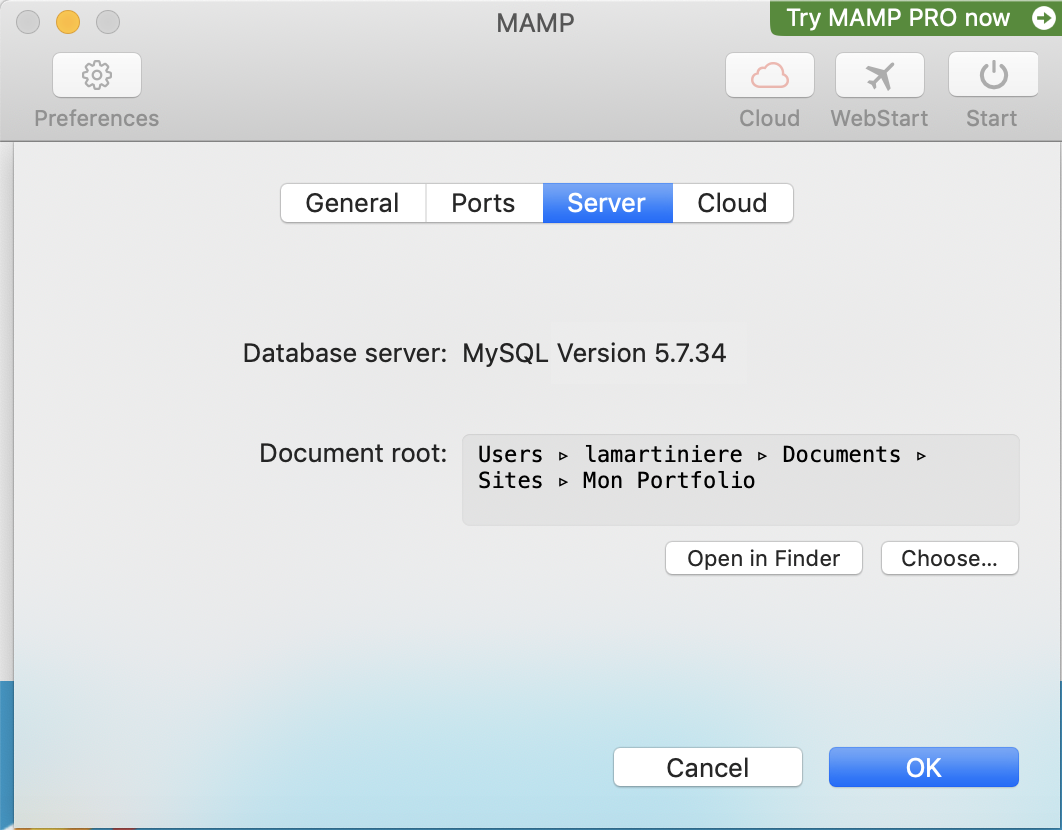Screen dimensions: 1062x830
Task: Select the Server tab
Action: [606, 203]
